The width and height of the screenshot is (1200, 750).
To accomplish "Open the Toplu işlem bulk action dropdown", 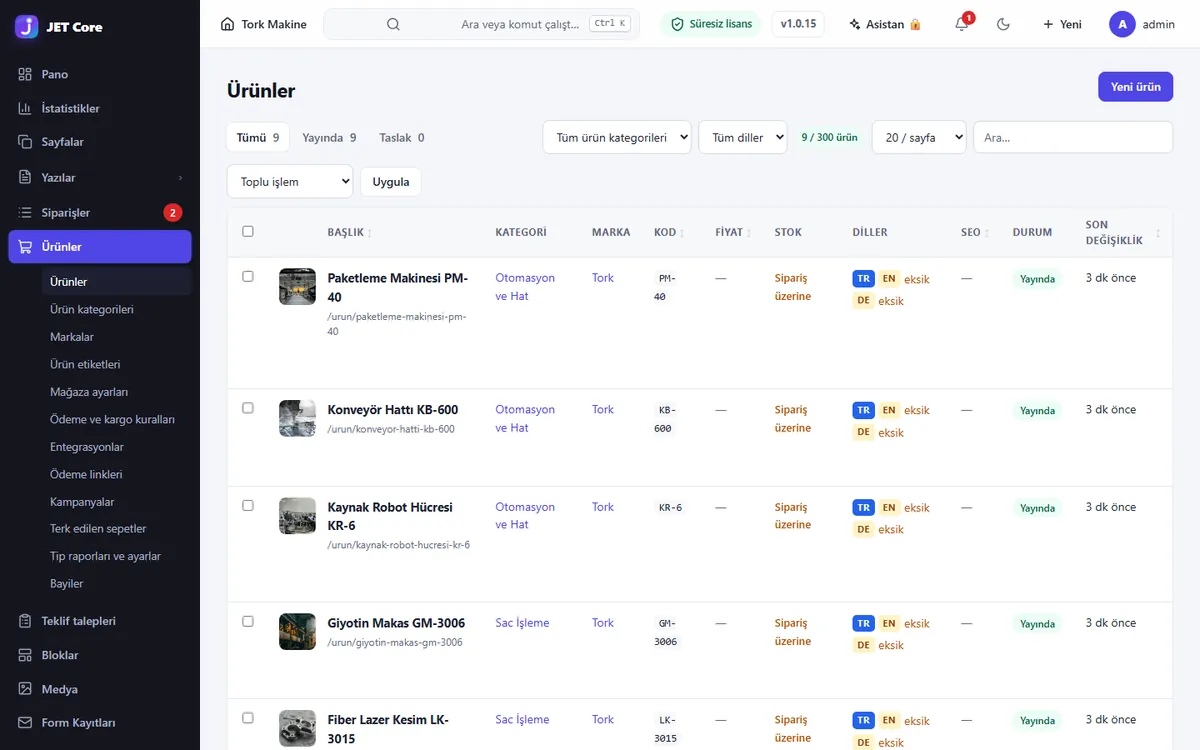I will (290, 181).
